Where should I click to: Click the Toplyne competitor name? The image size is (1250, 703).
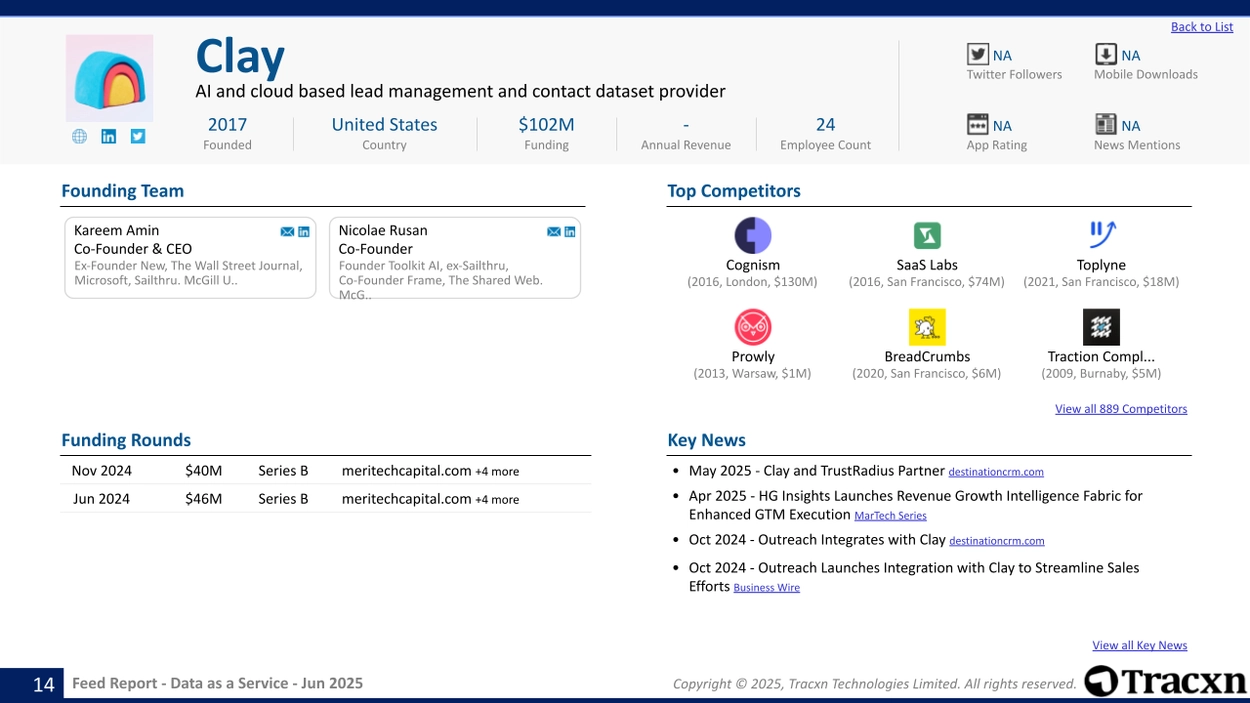coord(1101,265)
